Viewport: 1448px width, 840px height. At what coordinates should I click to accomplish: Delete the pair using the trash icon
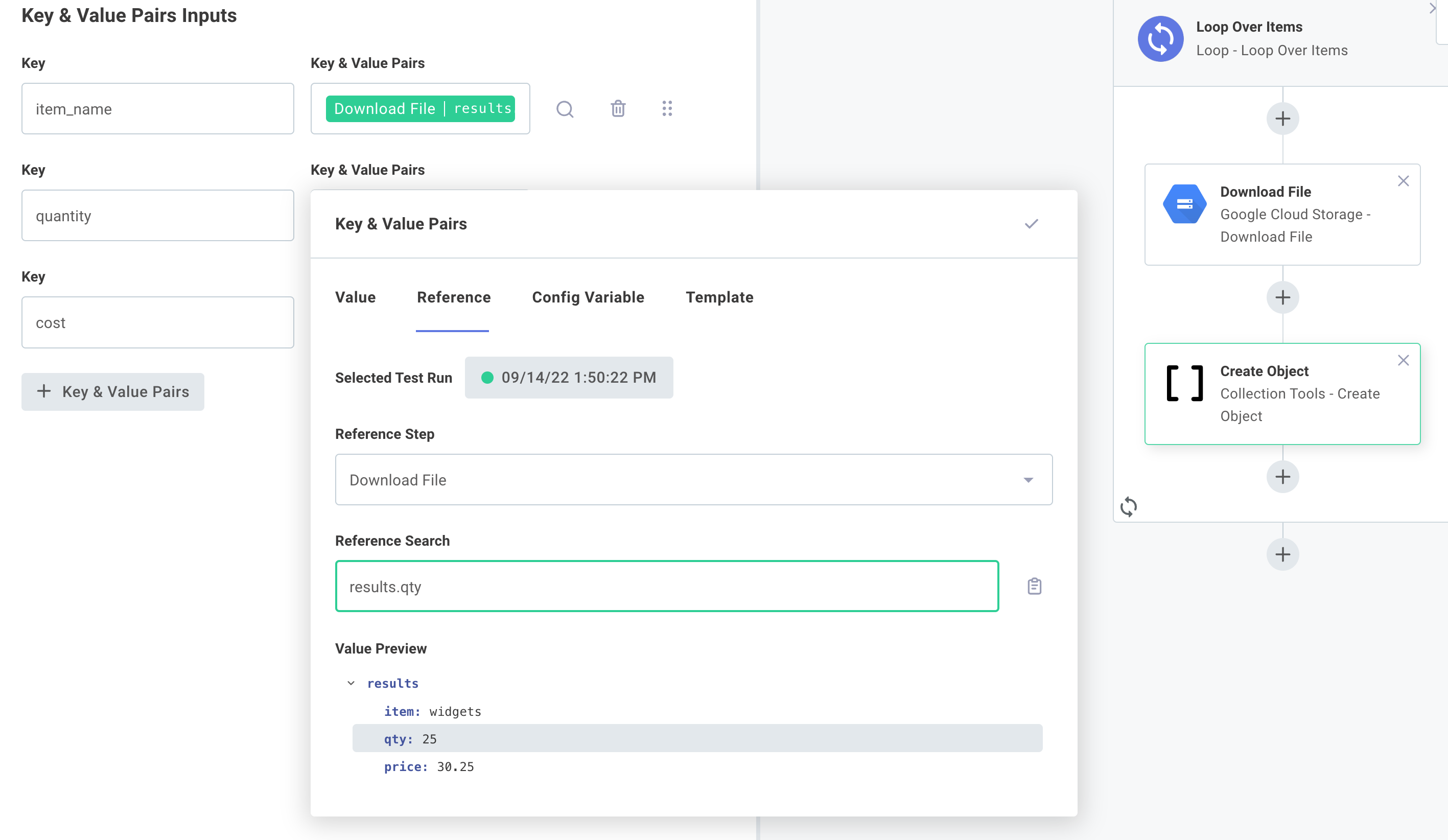pyautogui.click(x=618, y=109)
